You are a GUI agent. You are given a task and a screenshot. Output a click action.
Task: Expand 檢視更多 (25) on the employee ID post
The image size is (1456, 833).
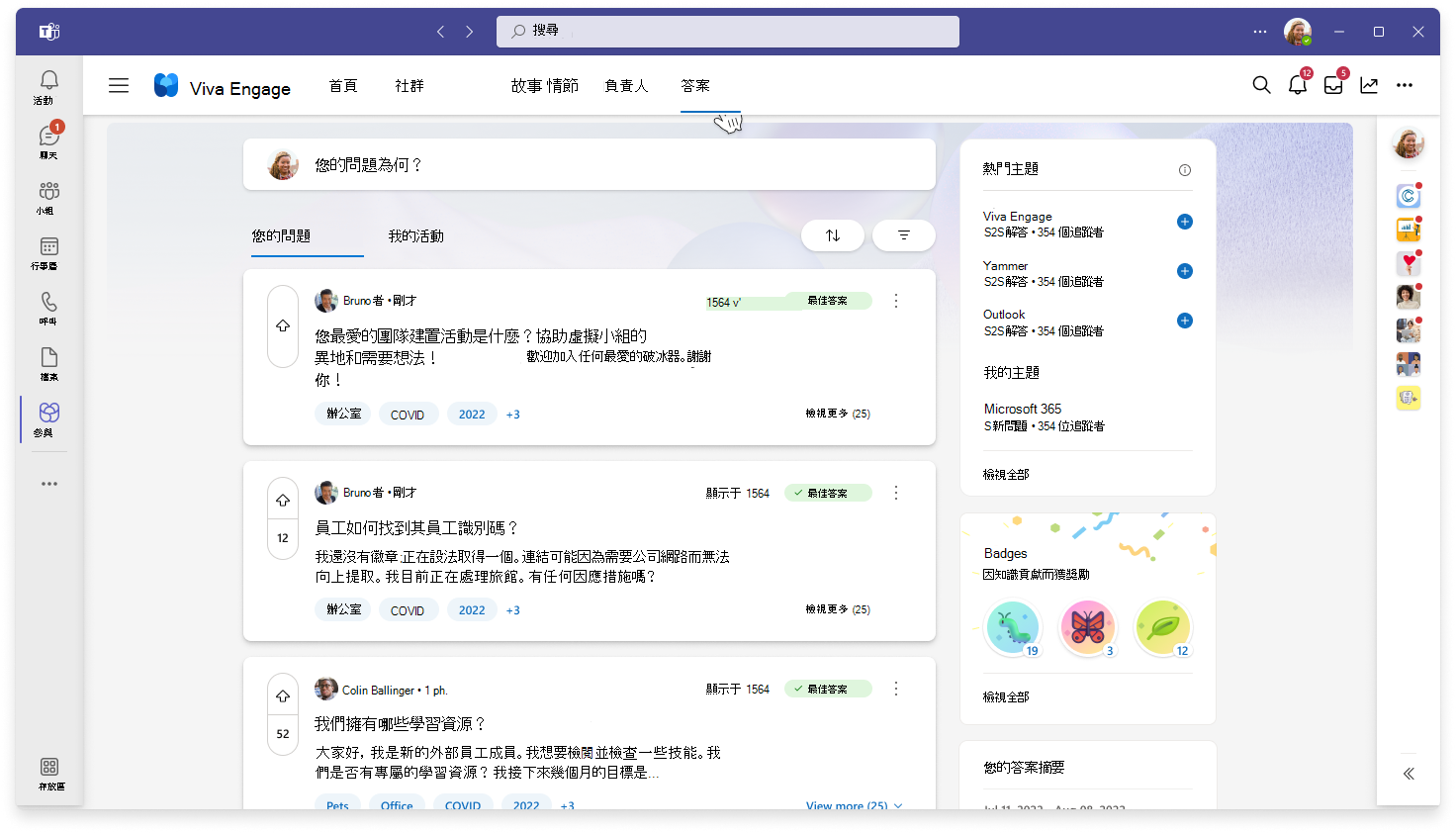[x=838, y=609]
